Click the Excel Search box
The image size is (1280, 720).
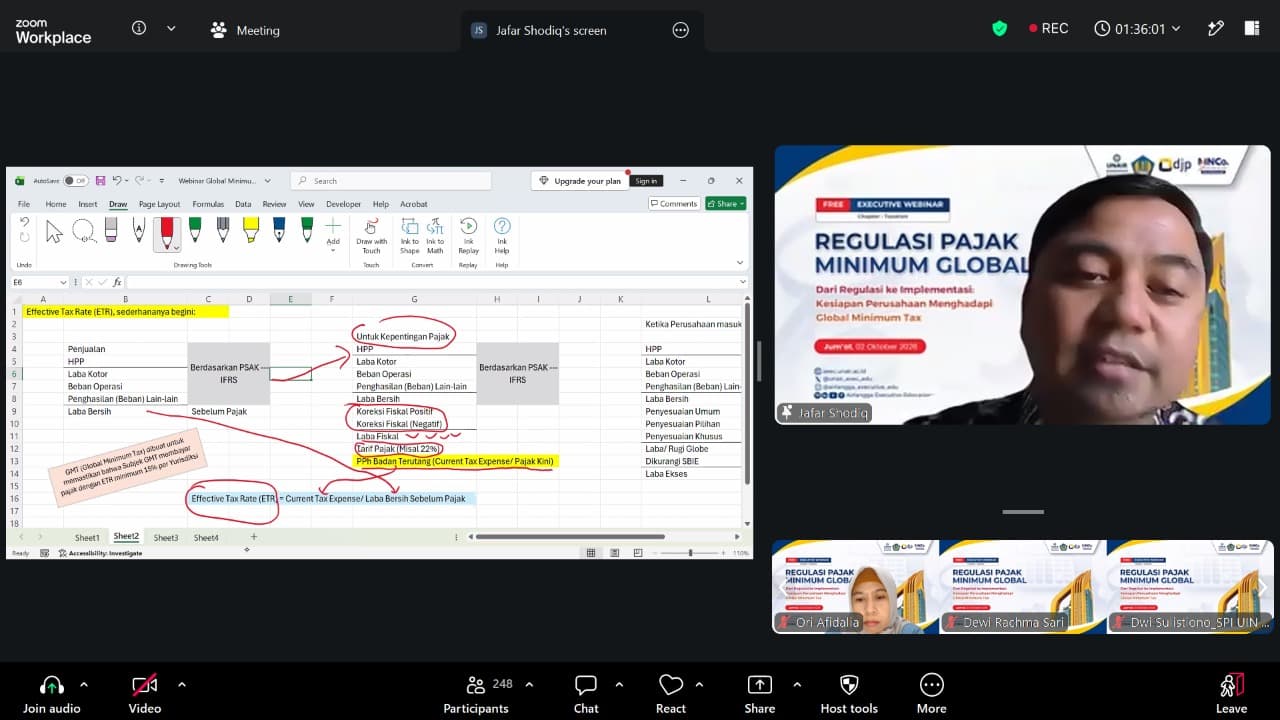click(x=391, y=181)
